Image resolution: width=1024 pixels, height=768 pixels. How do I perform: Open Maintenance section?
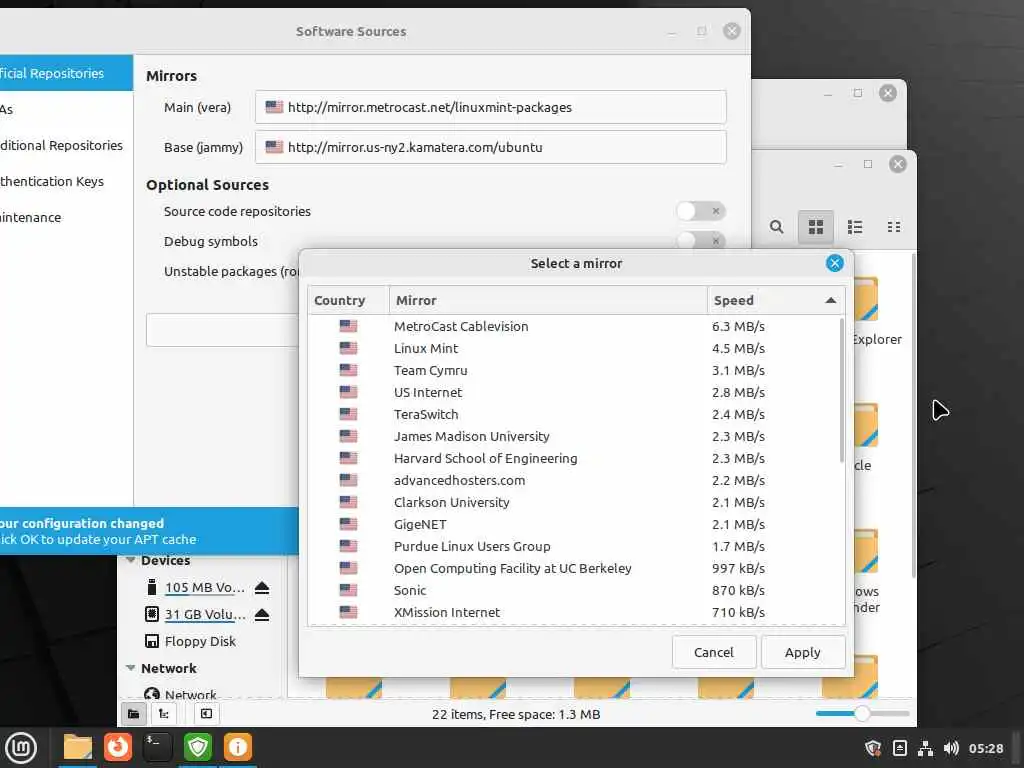pyautogui.click(x=66, y=217)
